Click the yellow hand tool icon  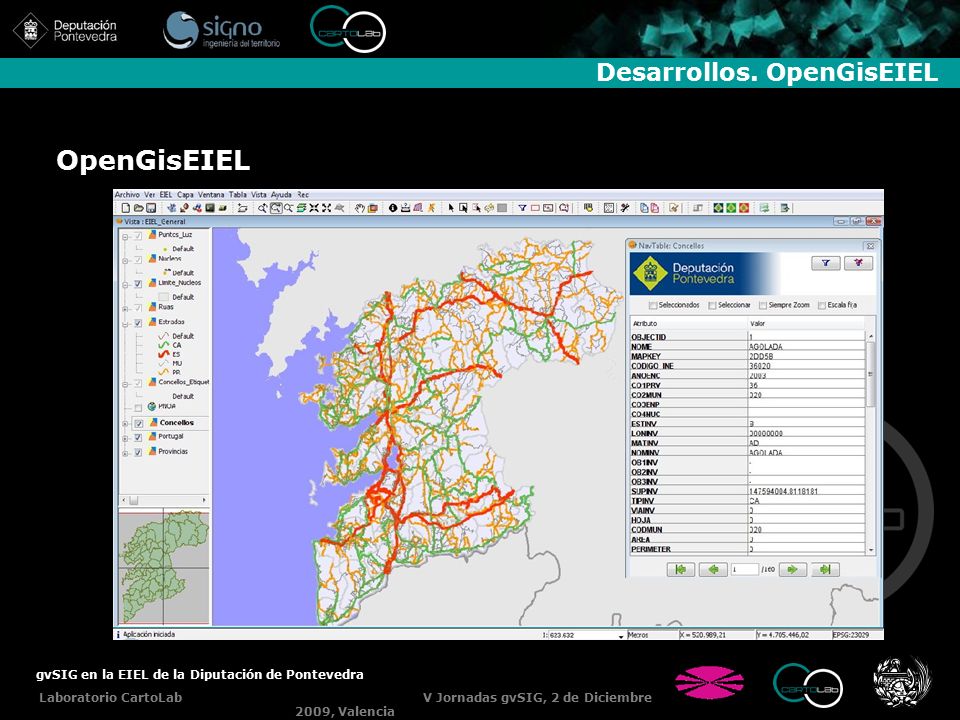click(x=588, y=208)
